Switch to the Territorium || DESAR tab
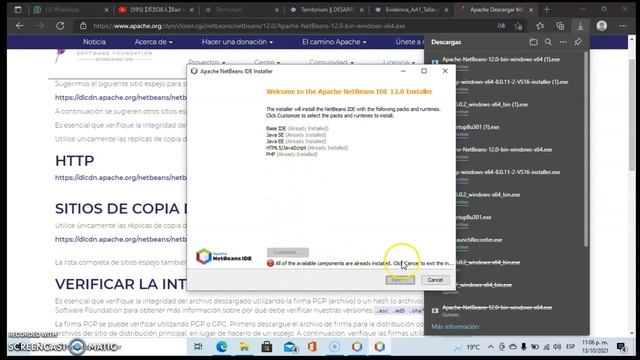The height and width of the screenshot is (360, 640). (x=327, y=9)
